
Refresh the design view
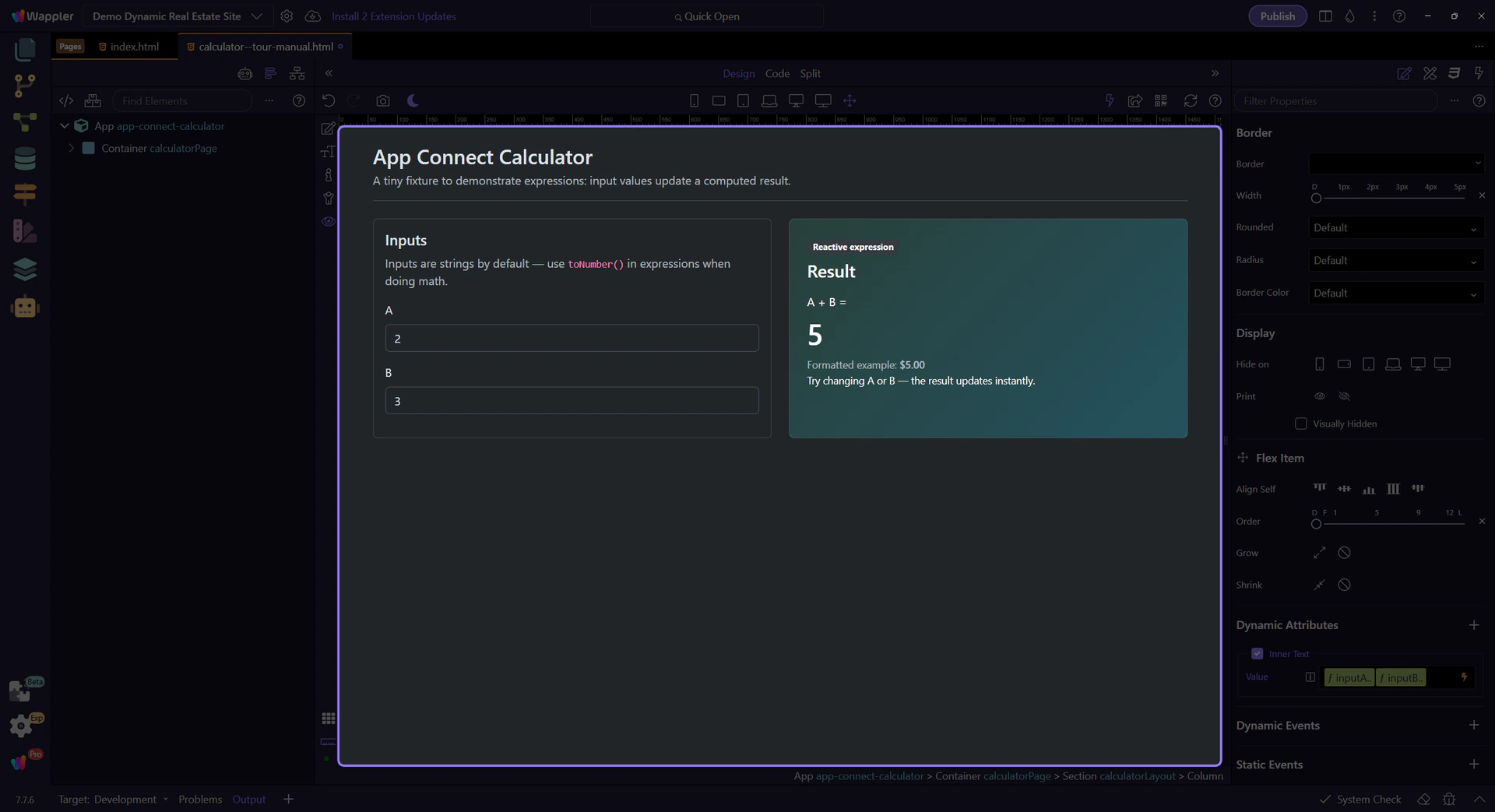point(1190,100)
